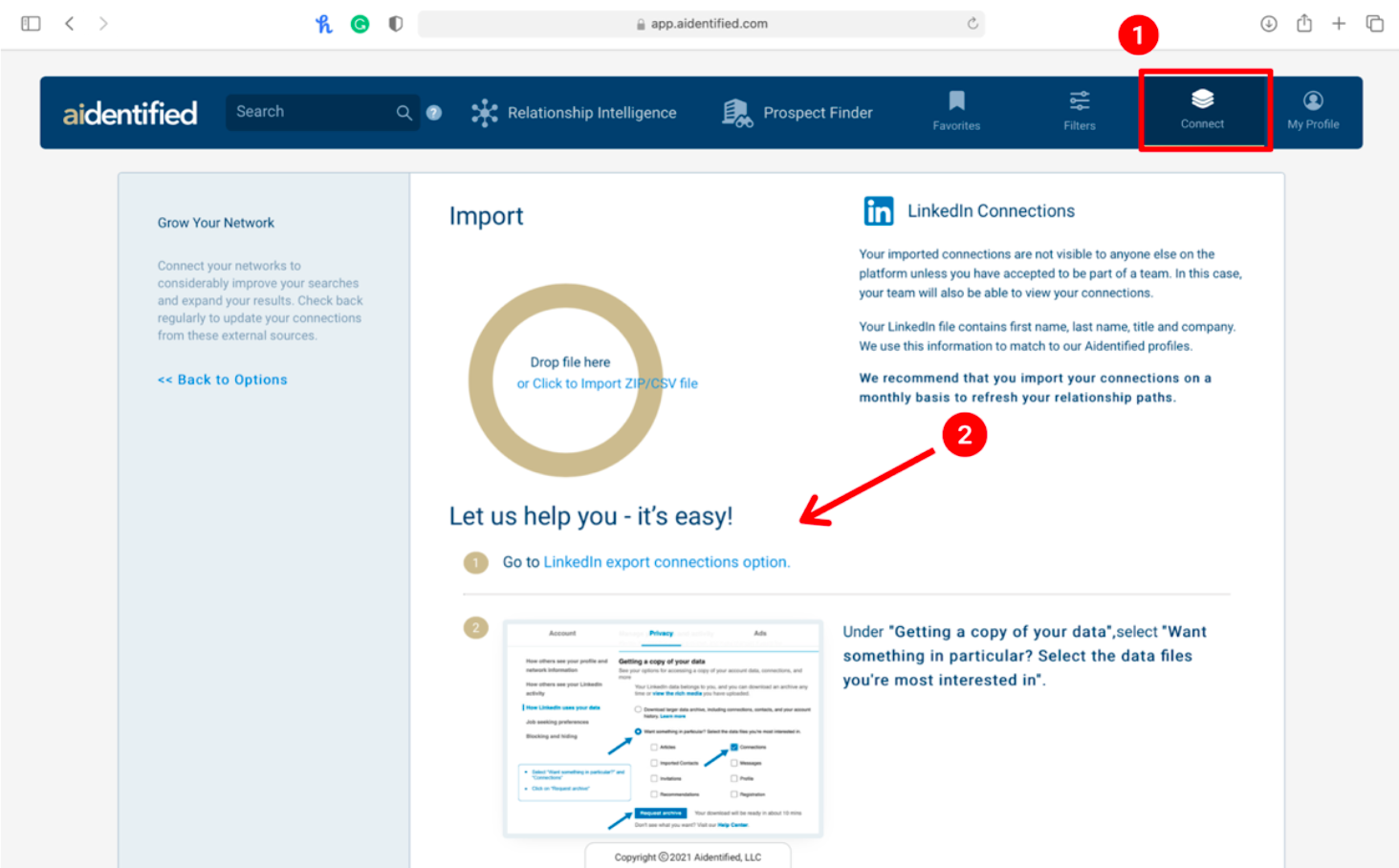Open Safari downloads icon
1399x868 pixels.
1268,24
